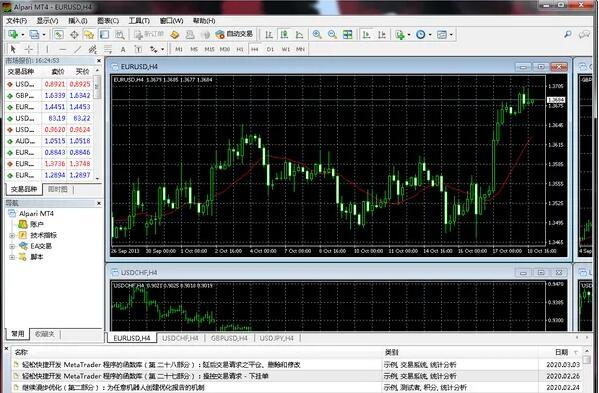This screenshot has height=393, width=599.
Task: Expand the 技术指标 tree node
Action: pos(12,236)
